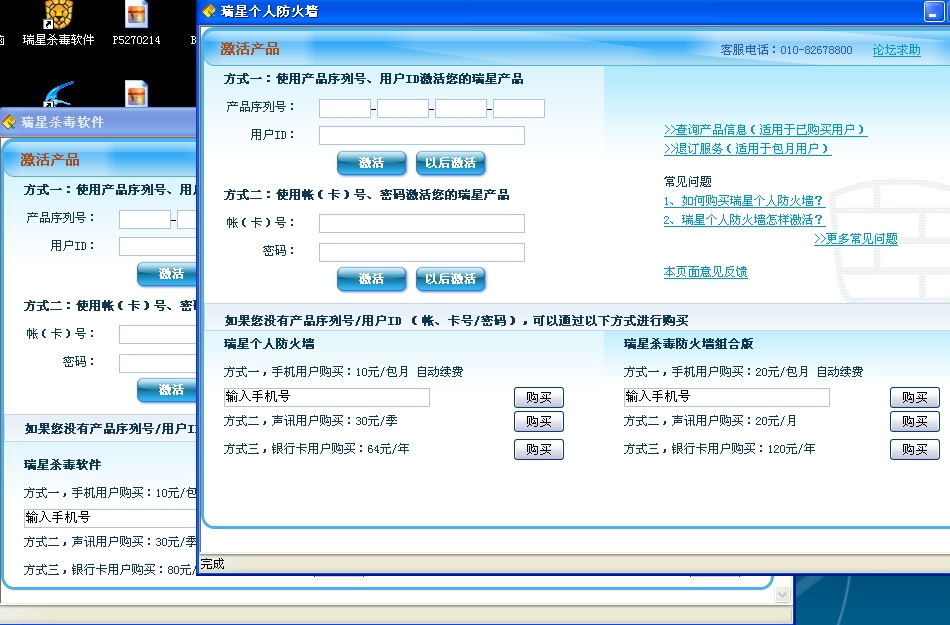Click 购买 for 银行卡用户 64元/年 plan
Screen dimensions: 950x625
pos(539,449)
